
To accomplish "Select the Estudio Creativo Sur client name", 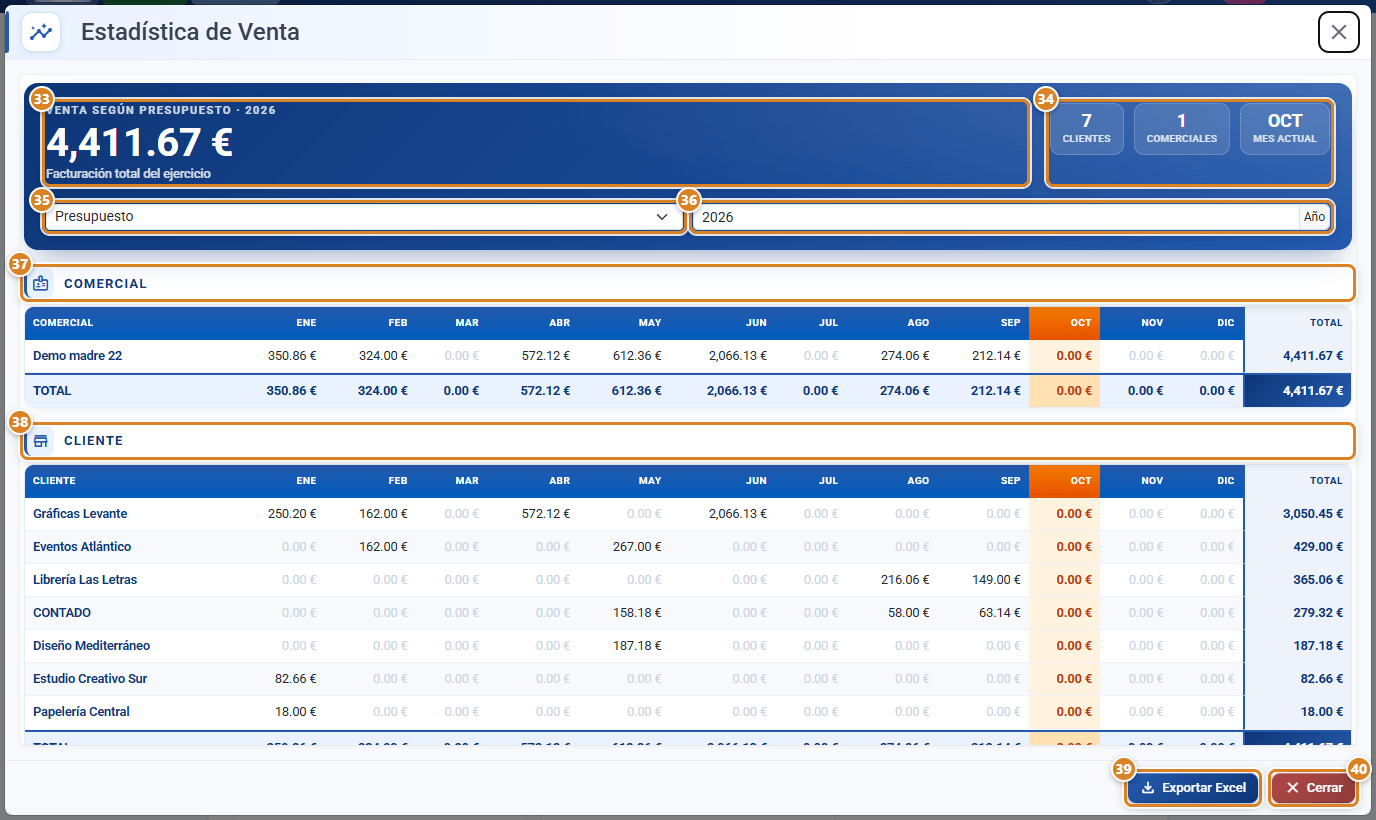I will click(x=90, y=679).
